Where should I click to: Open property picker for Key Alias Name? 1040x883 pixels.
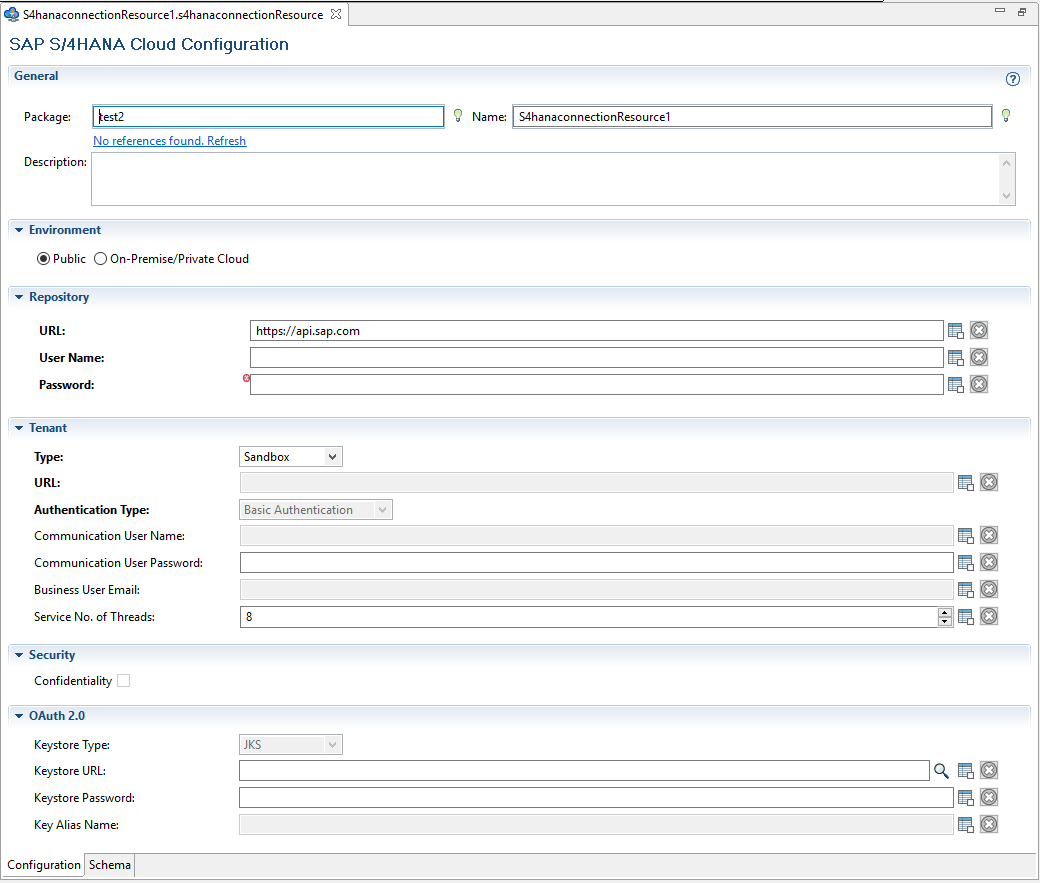point(966,825)
